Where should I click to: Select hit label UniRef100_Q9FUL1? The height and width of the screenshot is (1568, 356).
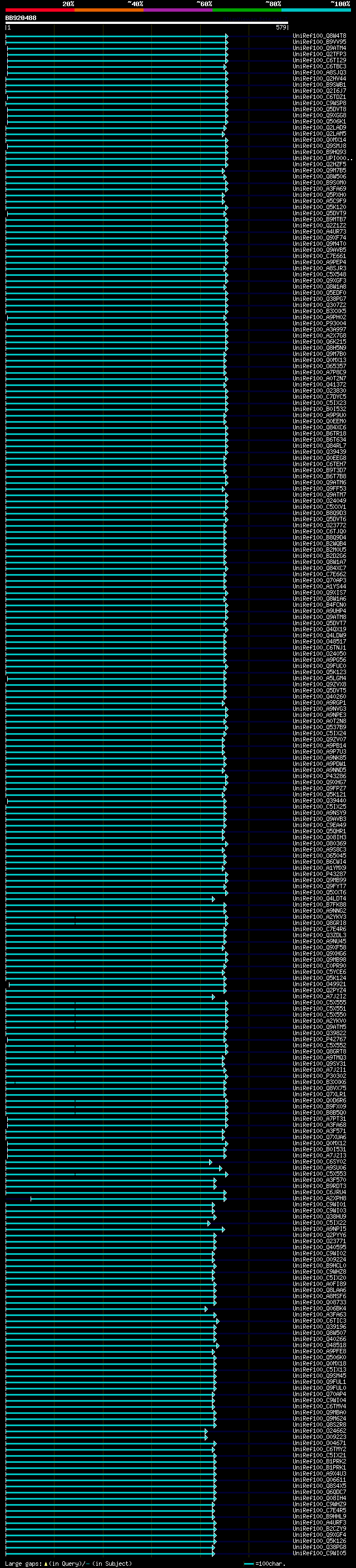click(319, 1382)
